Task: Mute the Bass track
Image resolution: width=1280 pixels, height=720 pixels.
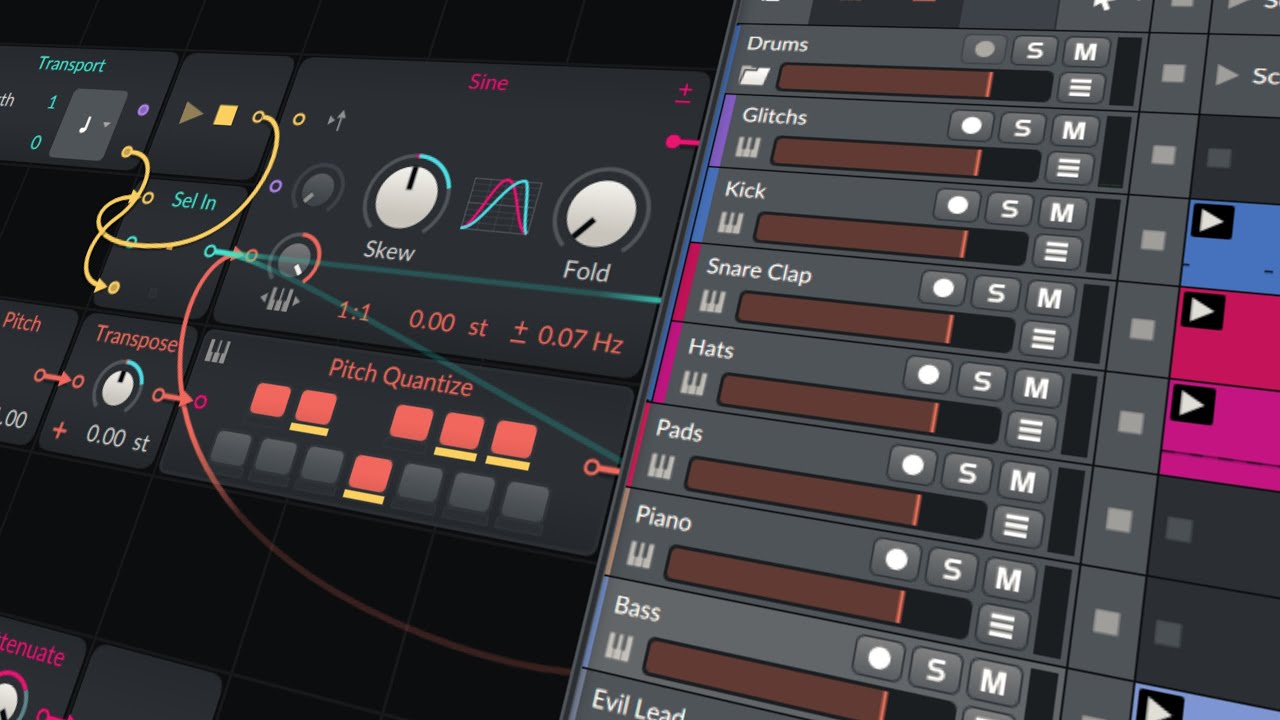Action: pos(993,683)
